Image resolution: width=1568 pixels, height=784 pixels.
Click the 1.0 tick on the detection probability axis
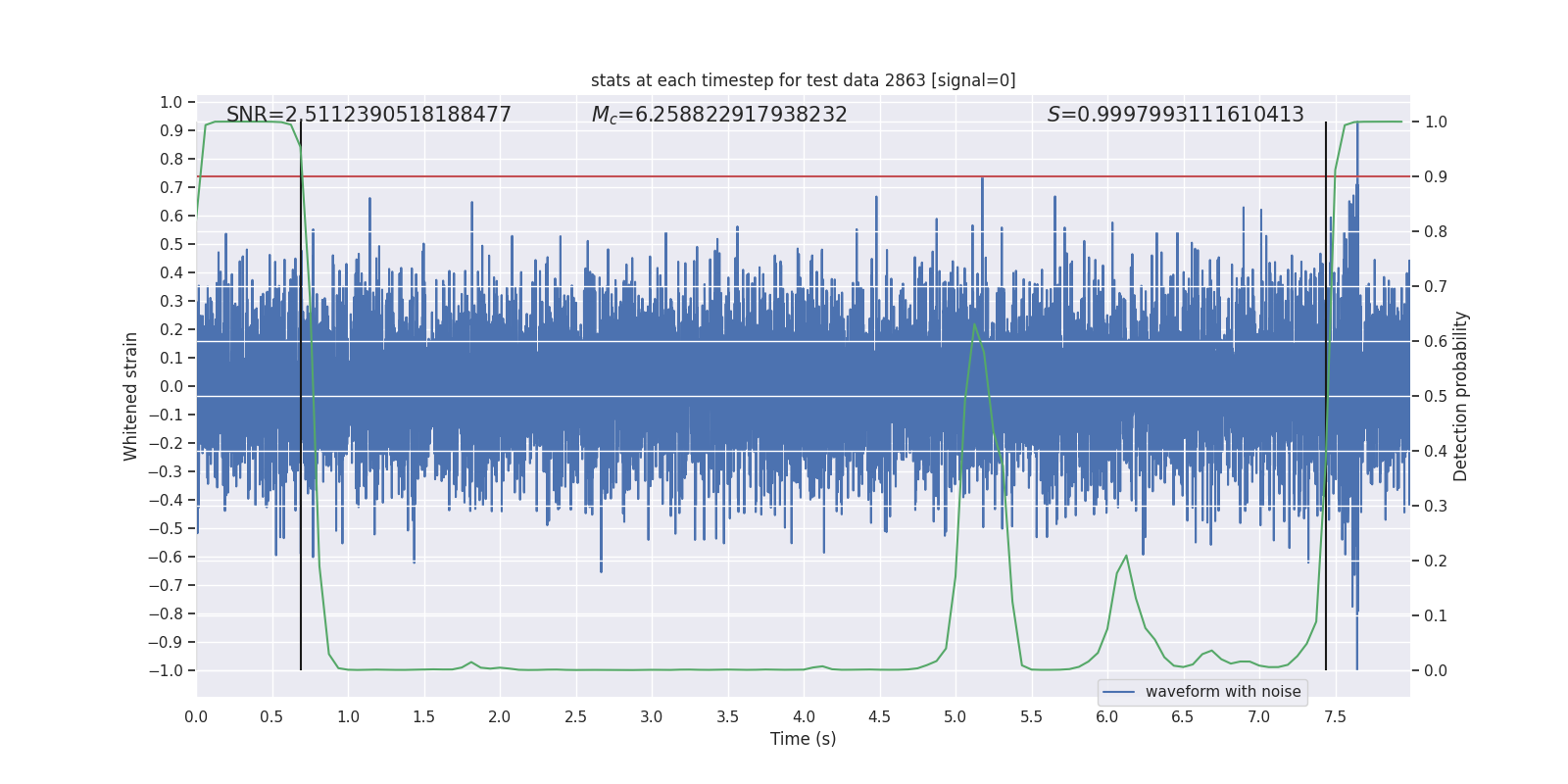(x=1436, y=122)
